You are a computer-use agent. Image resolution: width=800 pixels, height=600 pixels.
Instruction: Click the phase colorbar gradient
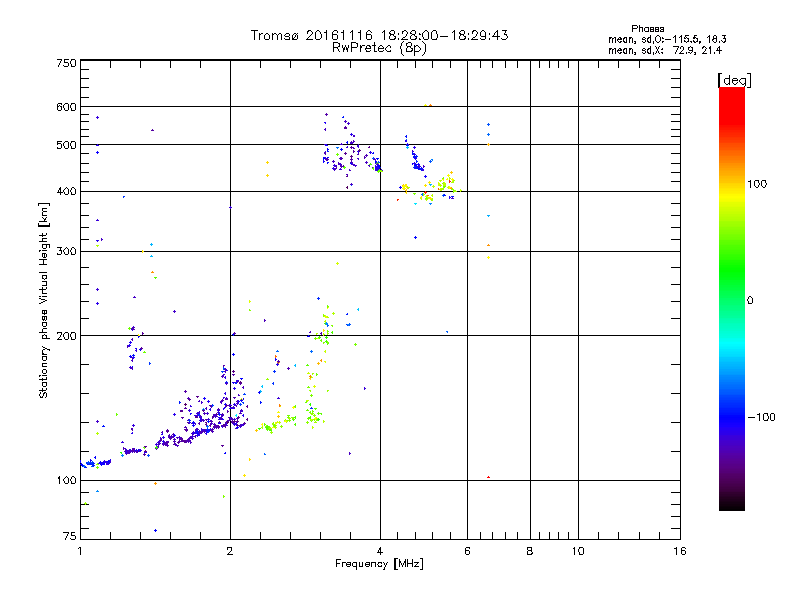pos(732,299)
